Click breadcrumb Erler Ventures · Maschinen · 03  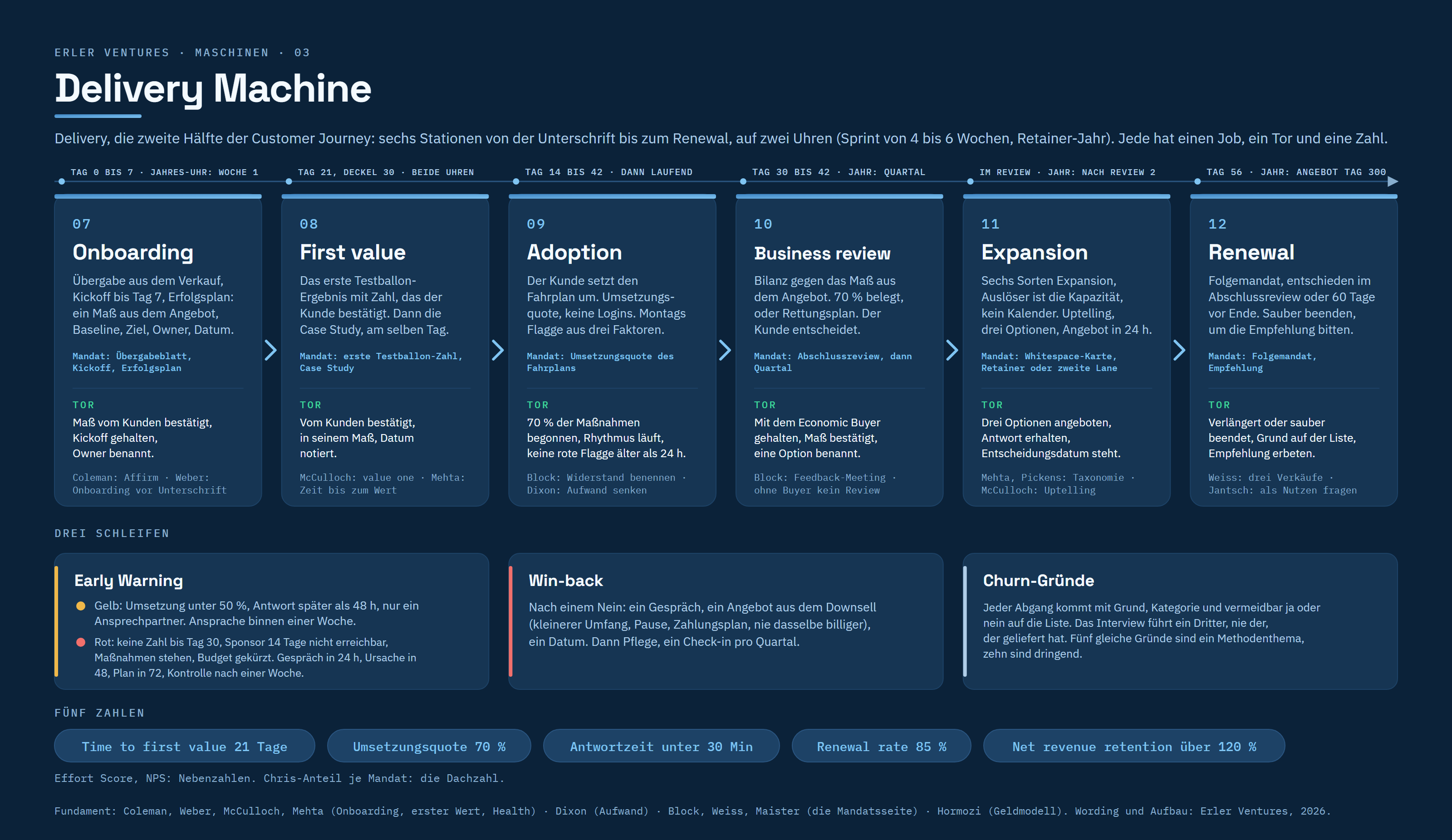[183, 53]
